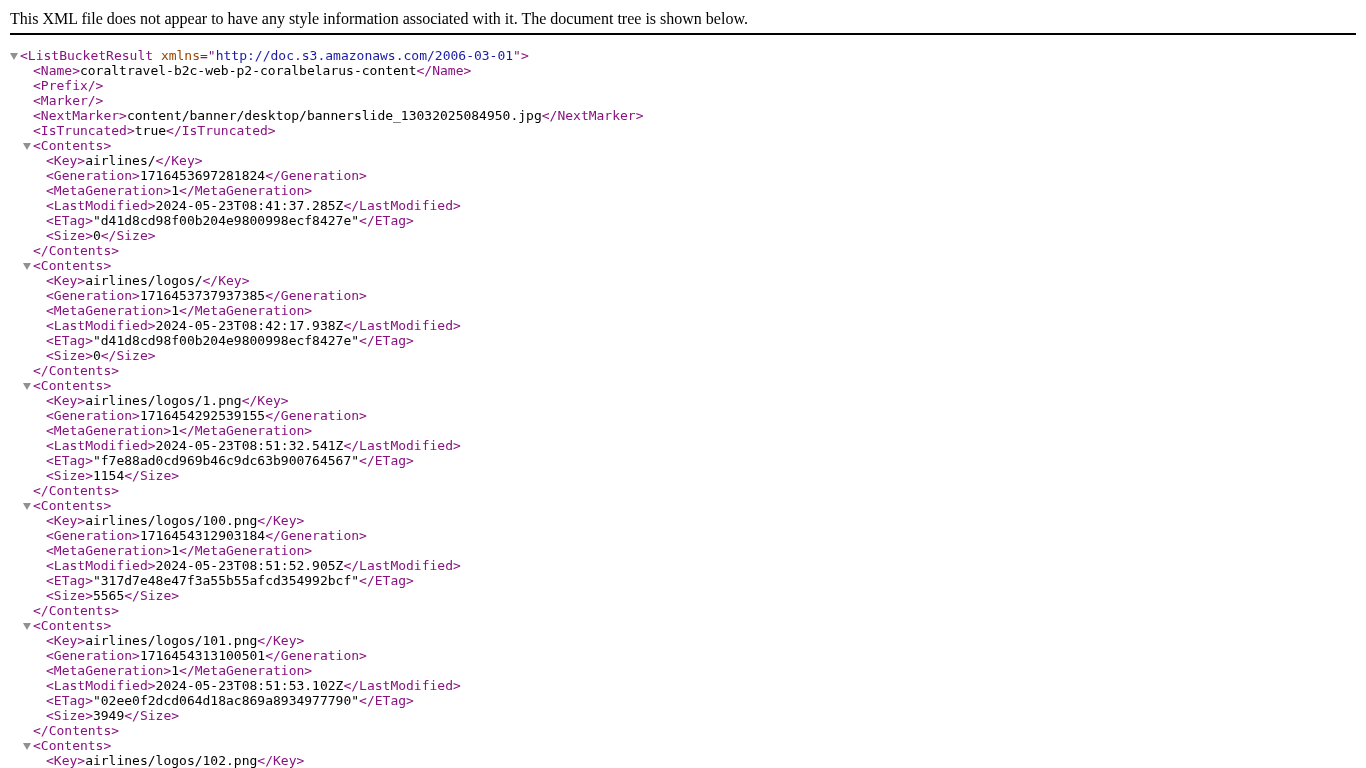This screenshot has height=768, width=1366.
Task: Click Key value airlines/logos/100.png
Action: (171, 521)
